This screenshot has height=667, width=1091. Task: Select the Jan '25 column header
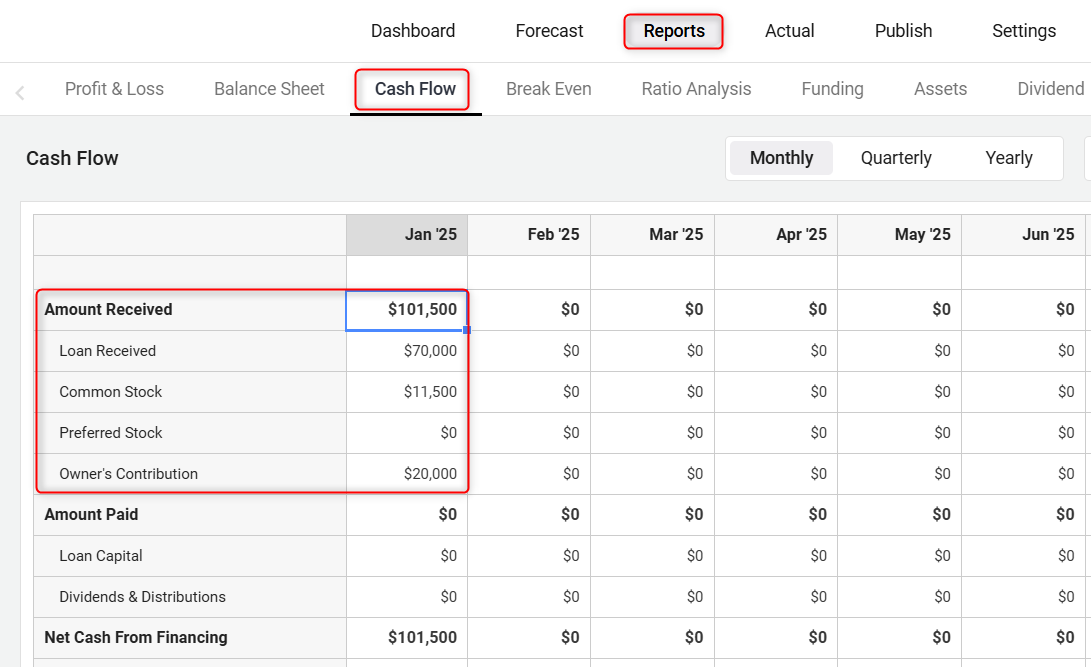pyautogui.click(x=407, y=235)
